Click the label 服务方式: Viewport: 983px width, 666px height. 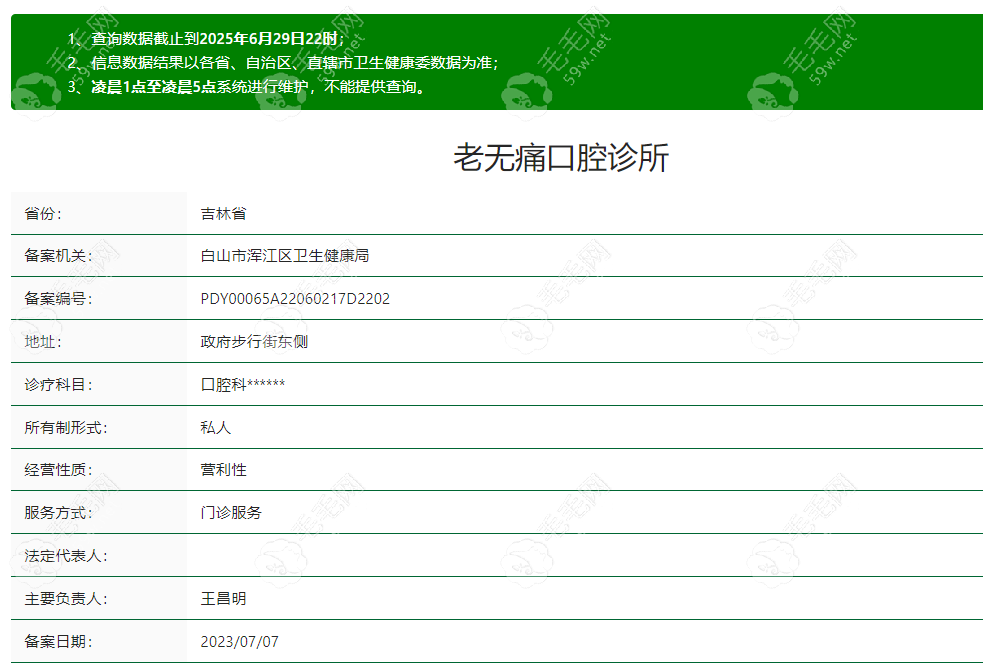click(58, 513)
